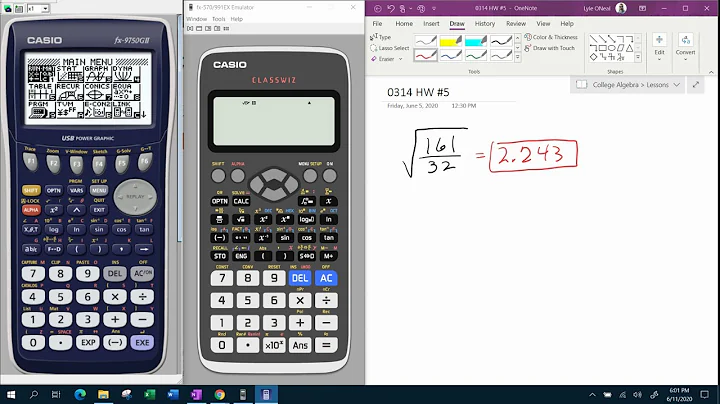Click the ClassWiz OPTN key
Screen dimensions: 720x404
pos(219,201)
